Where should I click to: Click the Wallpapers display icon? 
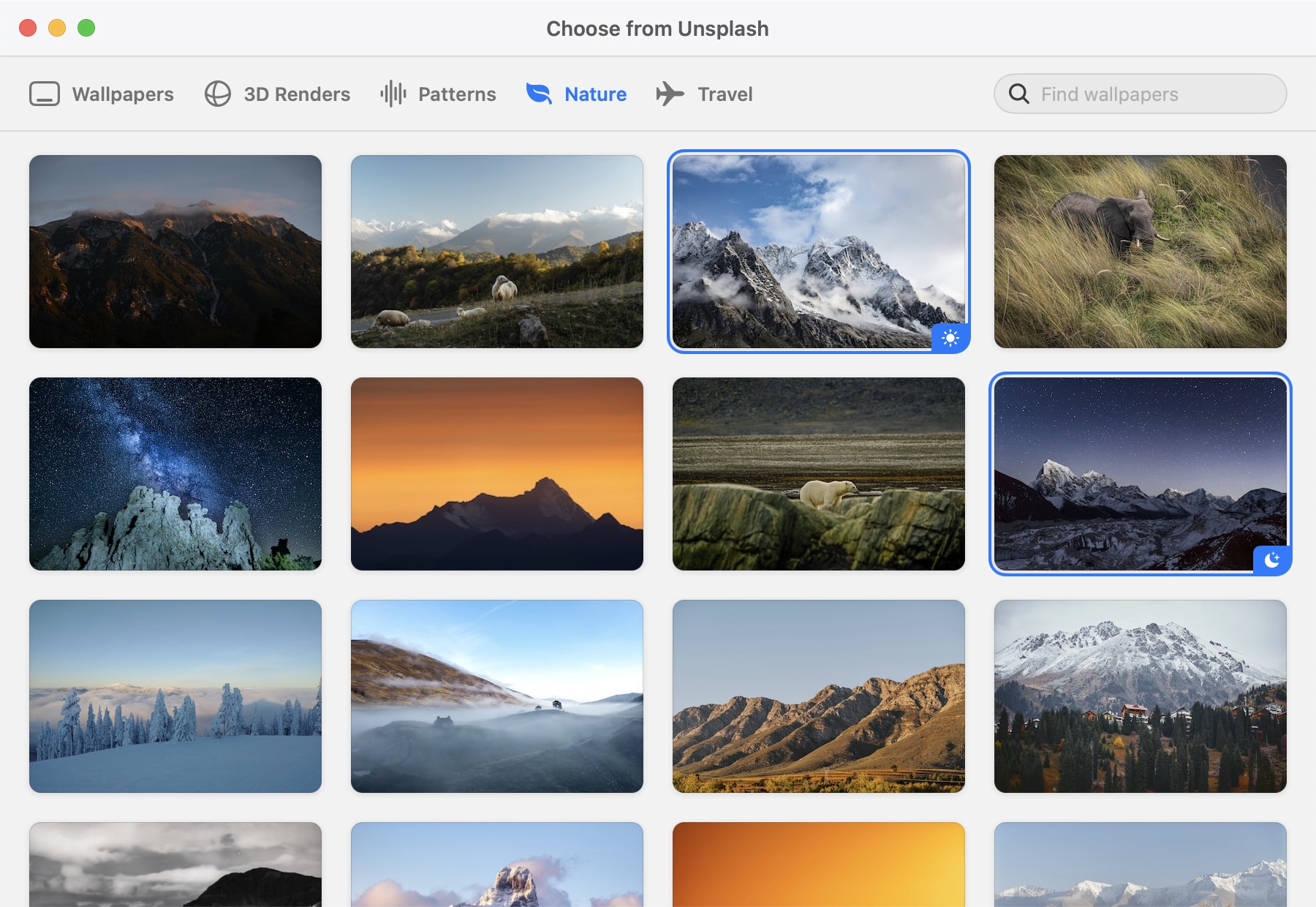click(x=45, y=94)
